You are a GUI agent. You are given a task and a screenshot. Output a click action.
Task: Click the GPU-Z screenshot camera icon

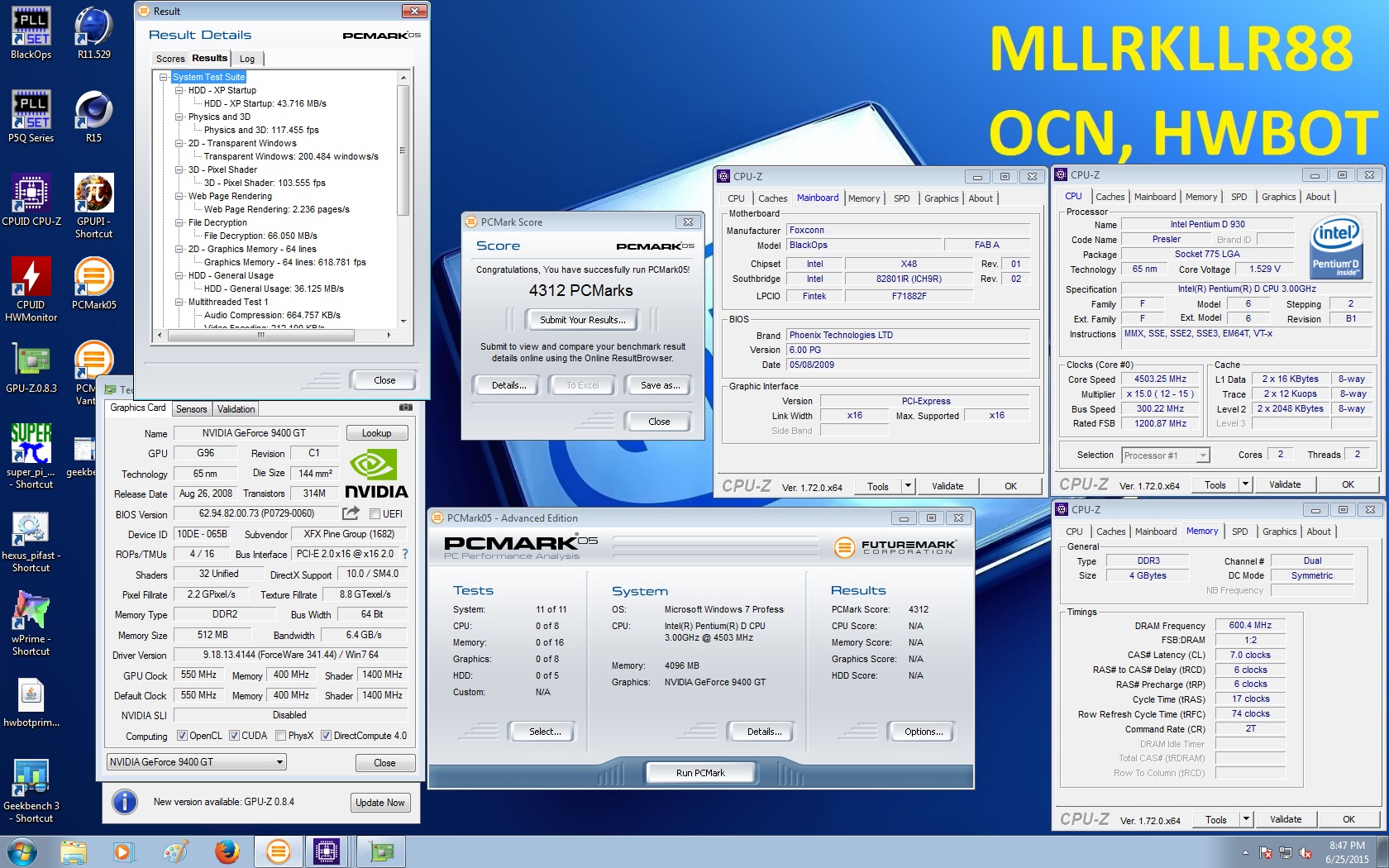406,408
